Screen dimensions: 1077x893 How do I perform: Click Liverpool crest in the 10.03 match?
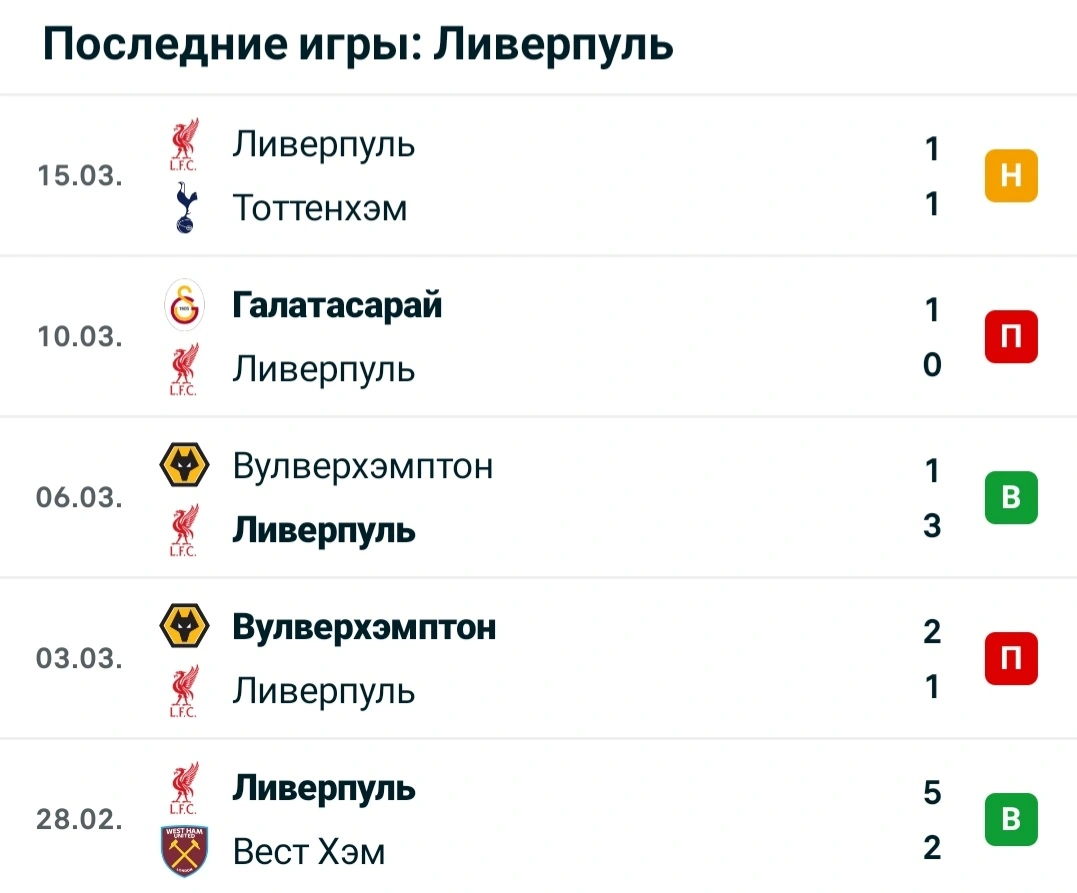184,369
